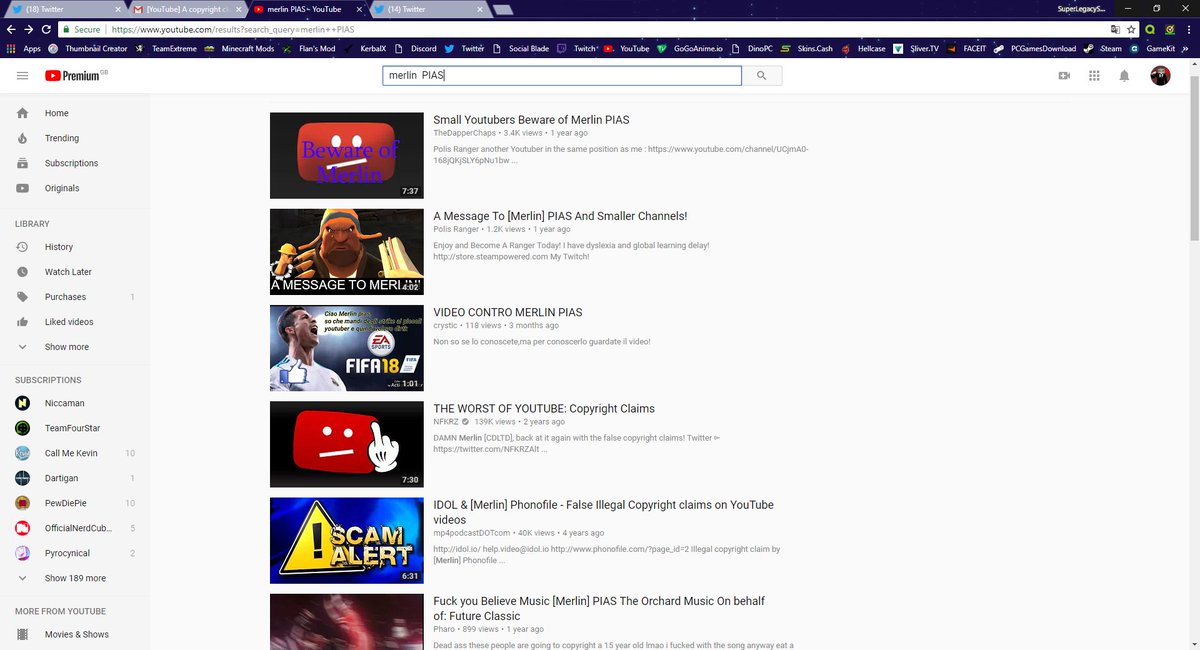The width and height of the screenshot is (1200, 650).
Task: Open the notifications bell
Action: 1124,76
